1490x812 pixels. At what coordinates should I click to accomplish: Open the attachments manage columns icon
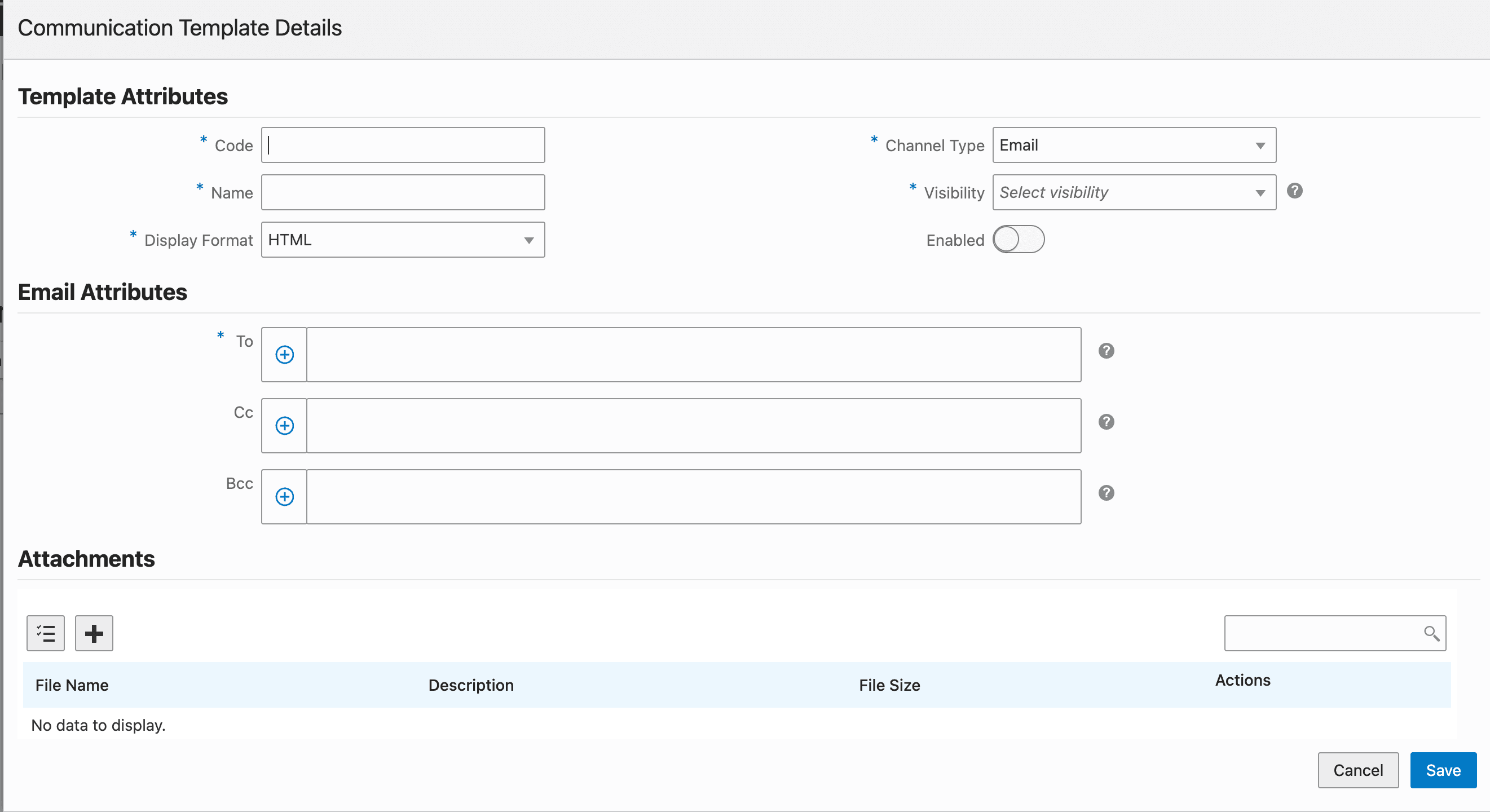pos(45,633)
